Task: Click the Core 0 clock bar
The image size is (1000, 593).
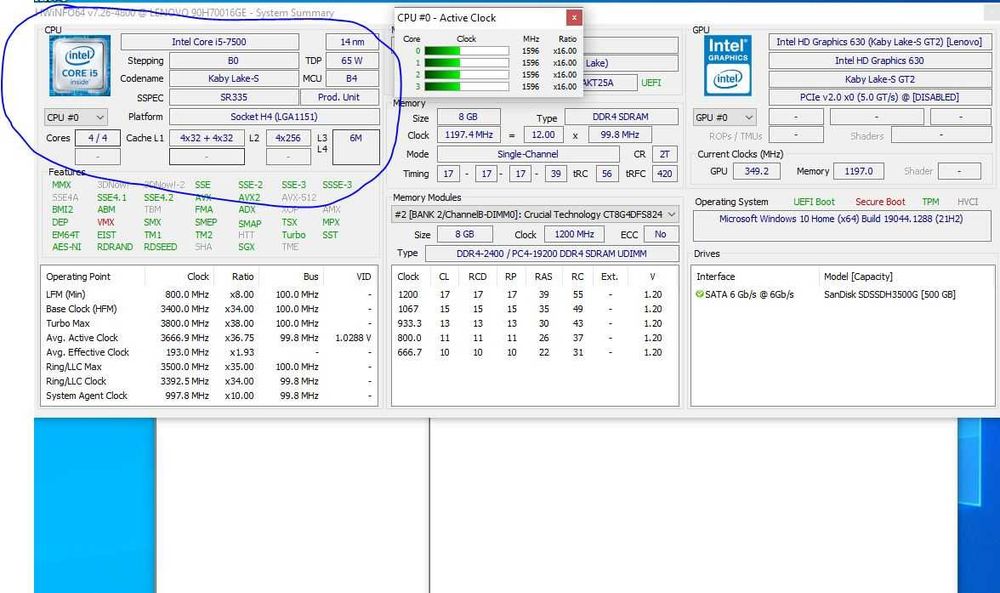Action: 466,51
